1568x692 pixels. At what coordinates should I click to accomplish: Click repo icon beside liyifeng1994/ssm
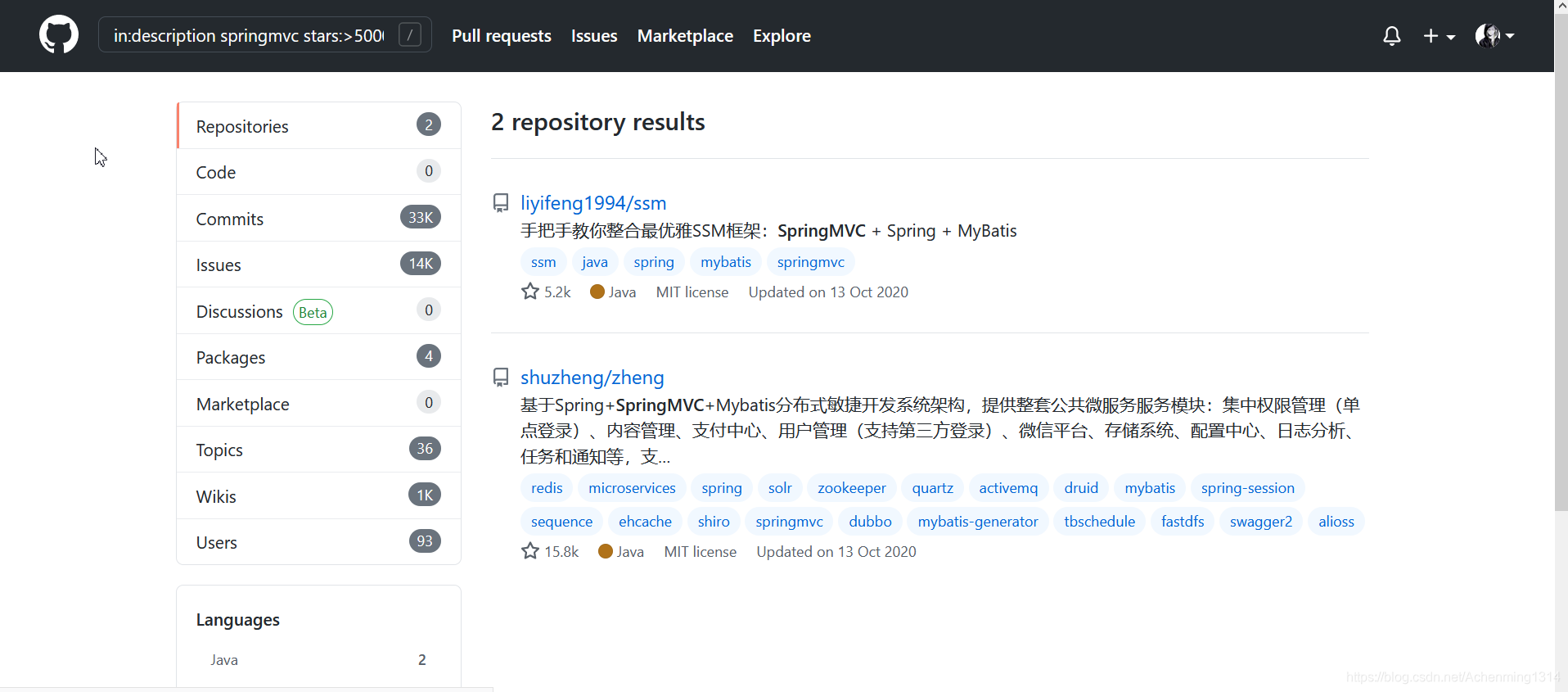click(x=501, y=203)
